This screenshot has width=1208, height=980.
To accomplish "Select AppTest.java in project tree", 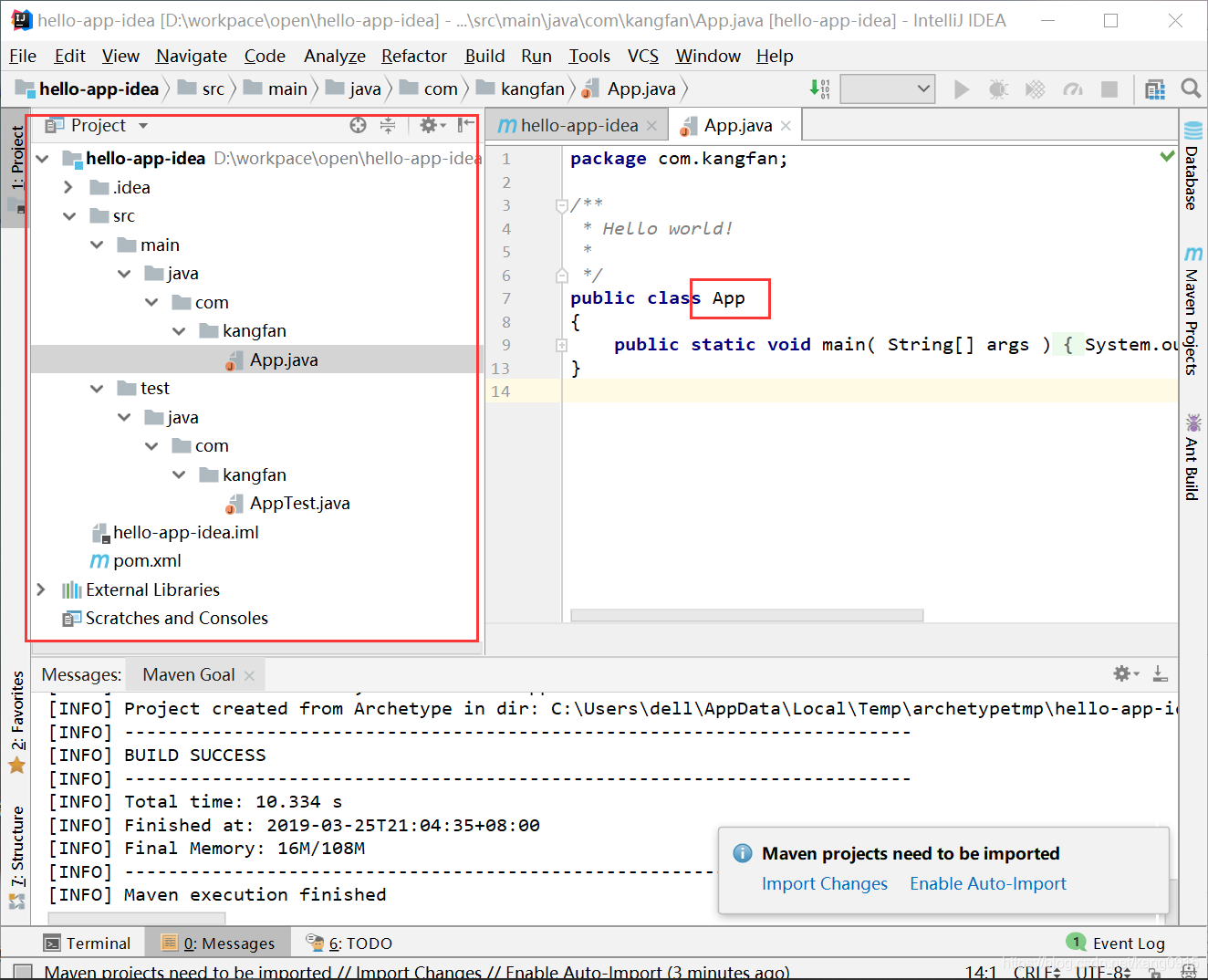I will [299, 504].
